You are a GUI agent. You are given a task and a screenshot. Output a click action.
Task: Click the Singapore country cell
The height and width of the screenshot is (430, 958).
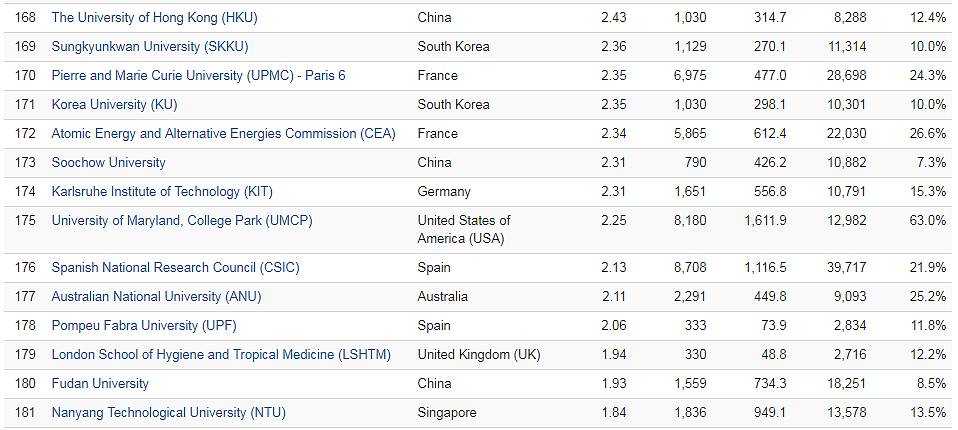point(447,412)
